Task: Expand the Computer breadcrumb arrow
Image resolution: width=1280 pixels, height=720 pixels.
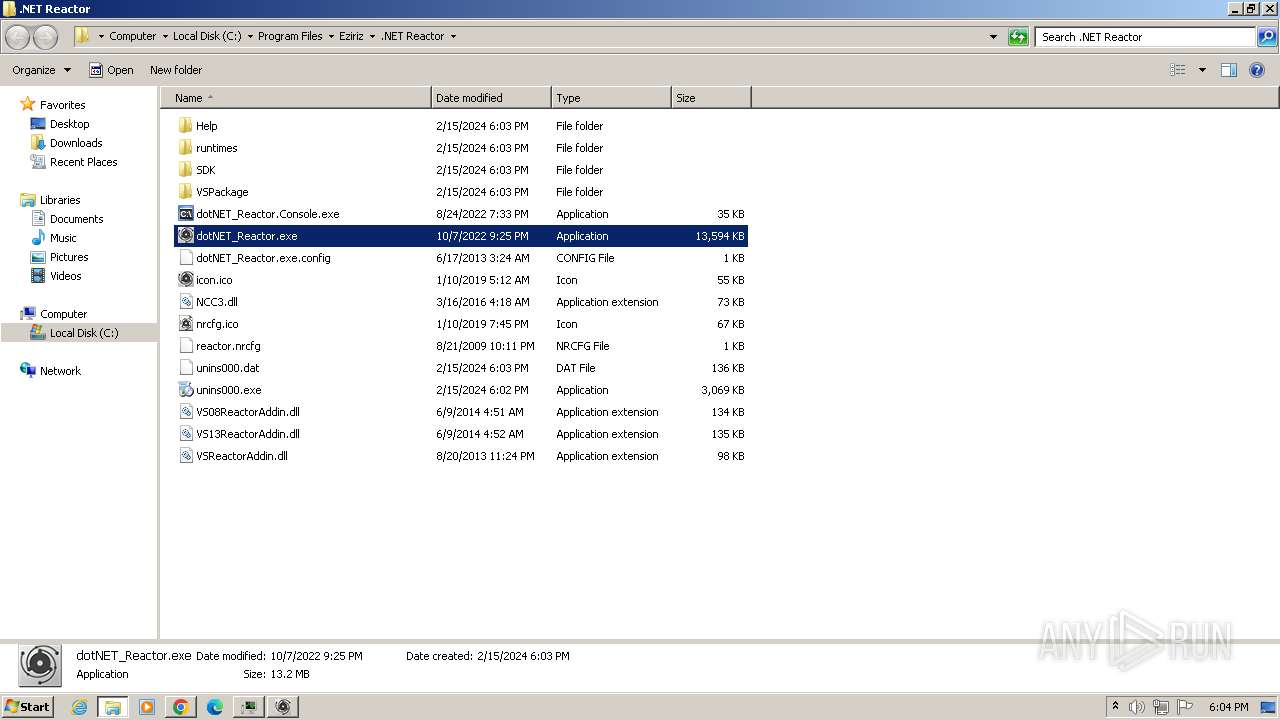Action: point(165,37)
